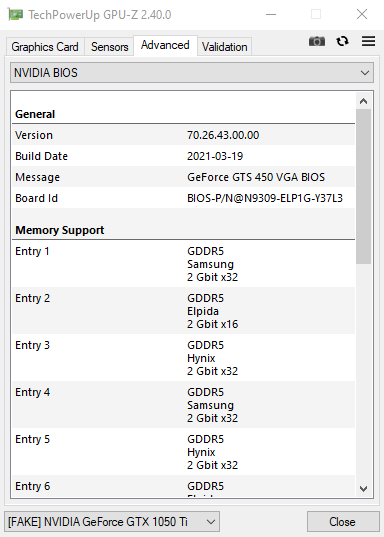
Task: Click the scrollbar up arrow
Action: (x=363, y=101)
